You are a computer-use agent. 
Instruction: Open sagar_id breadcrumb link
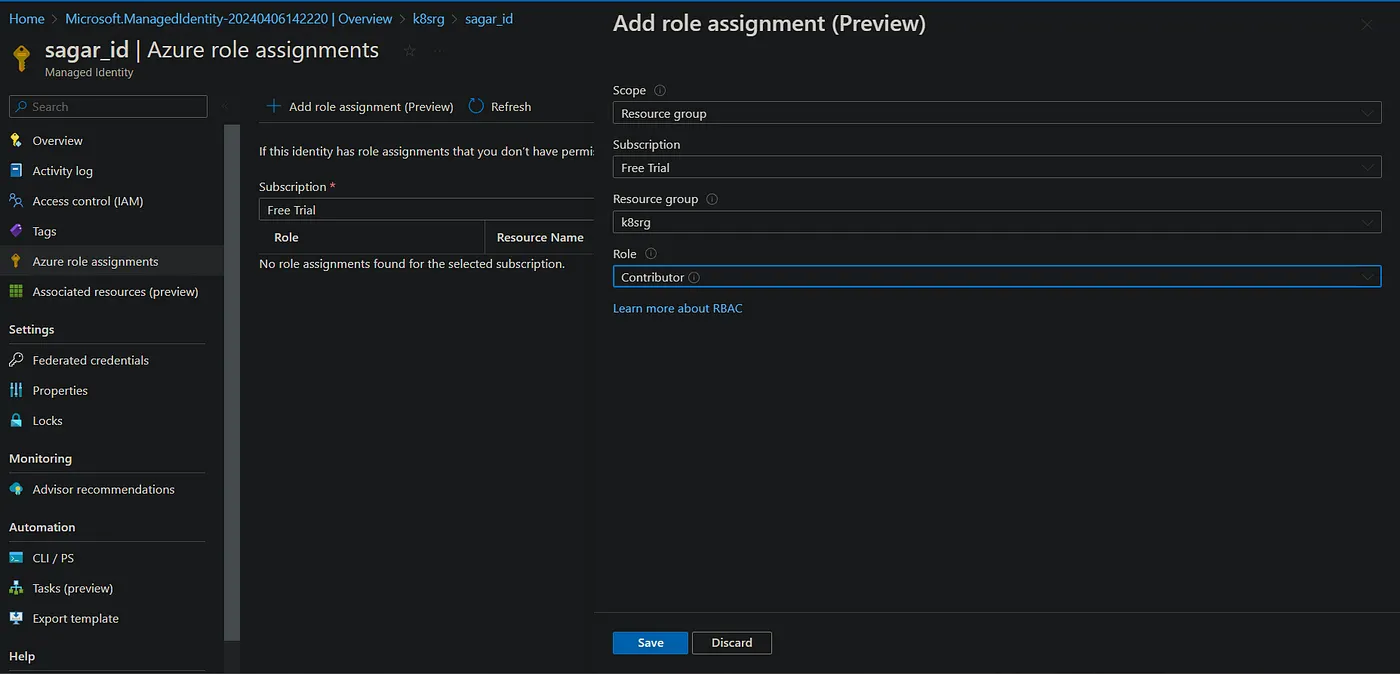tap(489, 18)
